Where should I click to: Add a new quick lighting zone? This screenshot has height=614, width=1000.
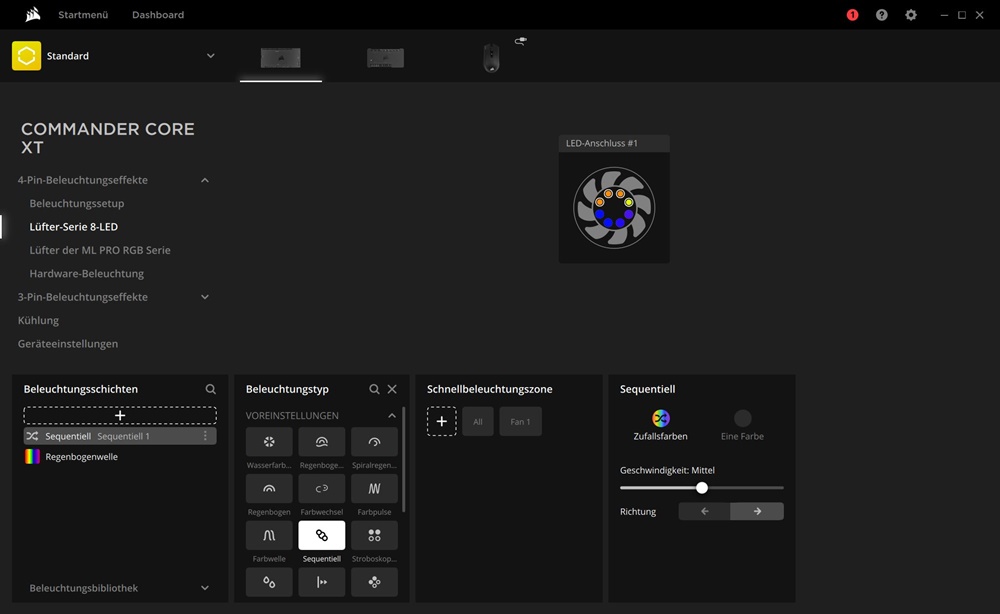coord(441,421)
